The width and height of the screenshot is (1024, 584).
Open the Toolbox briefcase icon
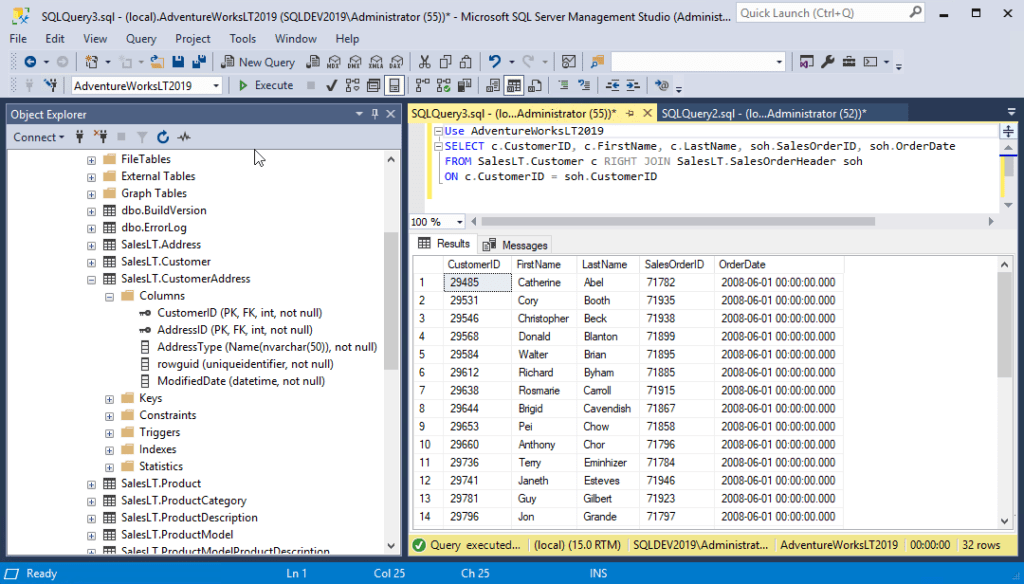click(x=848, y=62)
